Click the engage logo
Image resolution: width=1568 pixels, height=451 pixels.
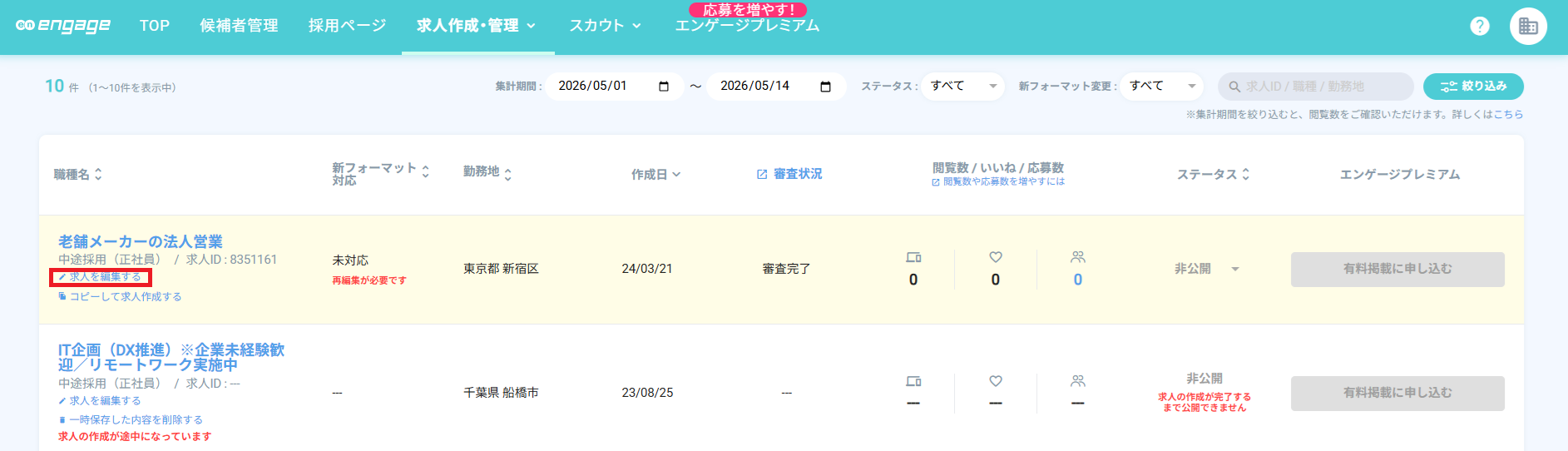63,26
